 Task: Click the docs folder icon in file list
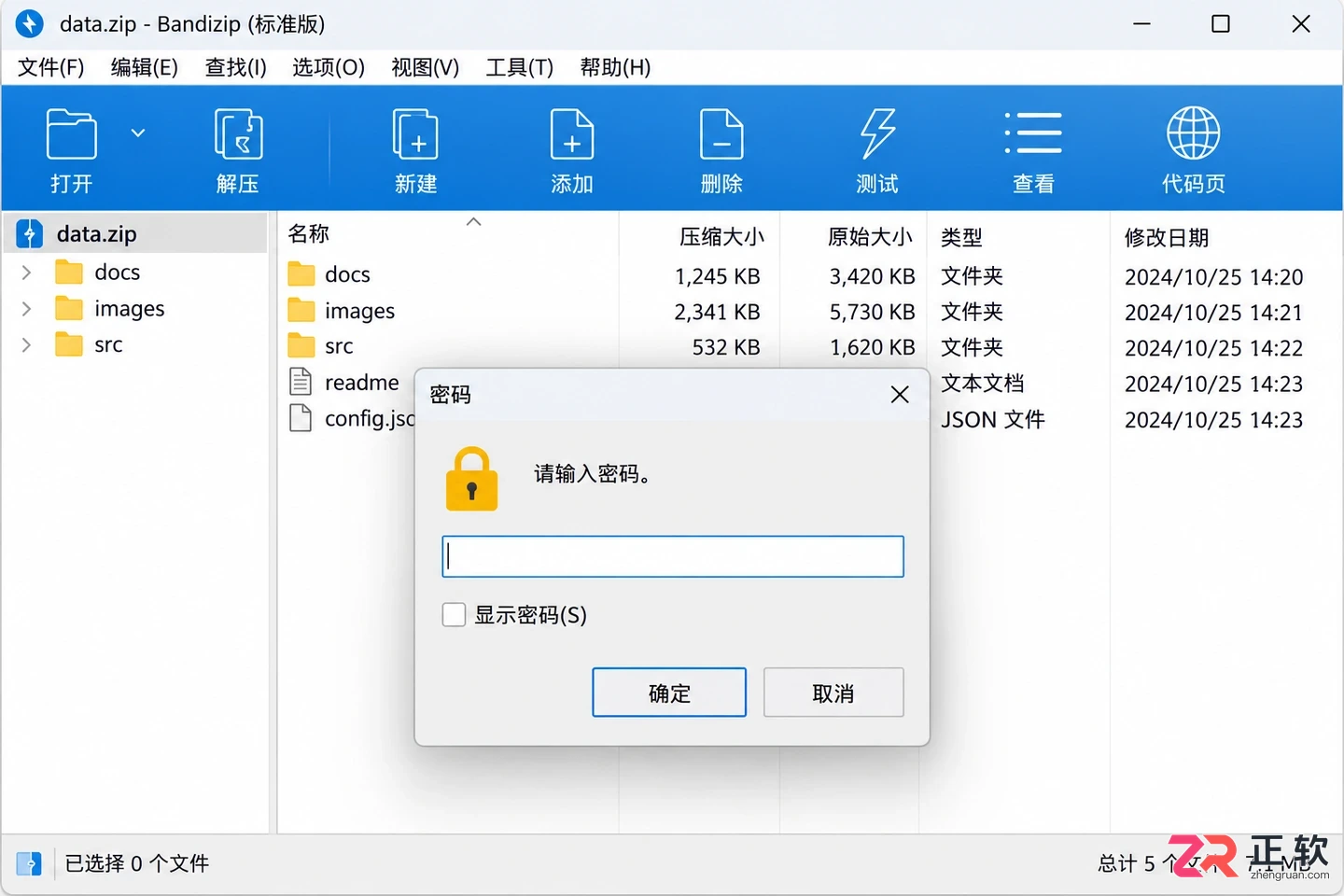pyautogui.click(x=301, y=273)
